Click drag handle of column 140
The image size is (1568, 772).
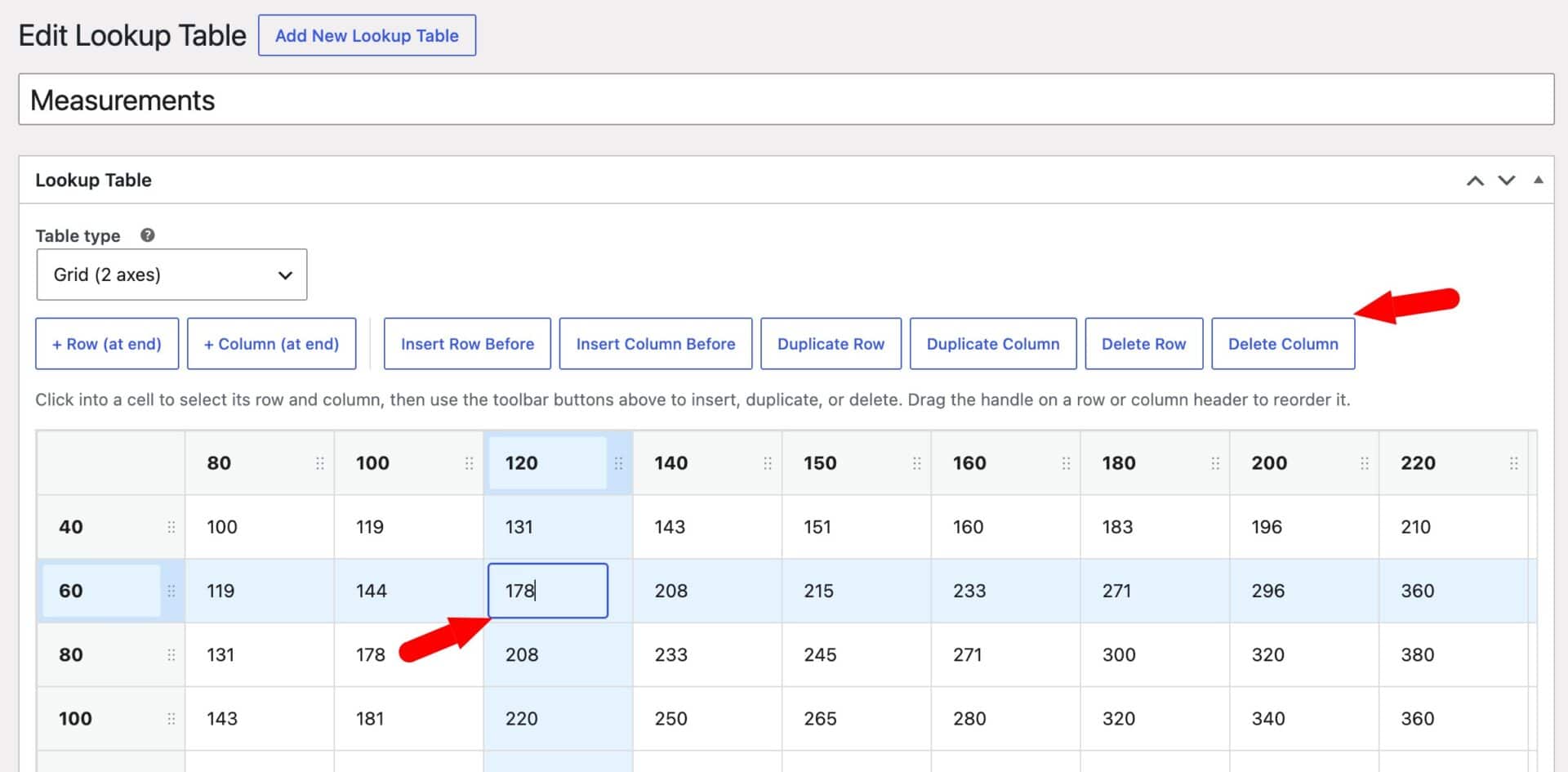click(x=768, y=463)
